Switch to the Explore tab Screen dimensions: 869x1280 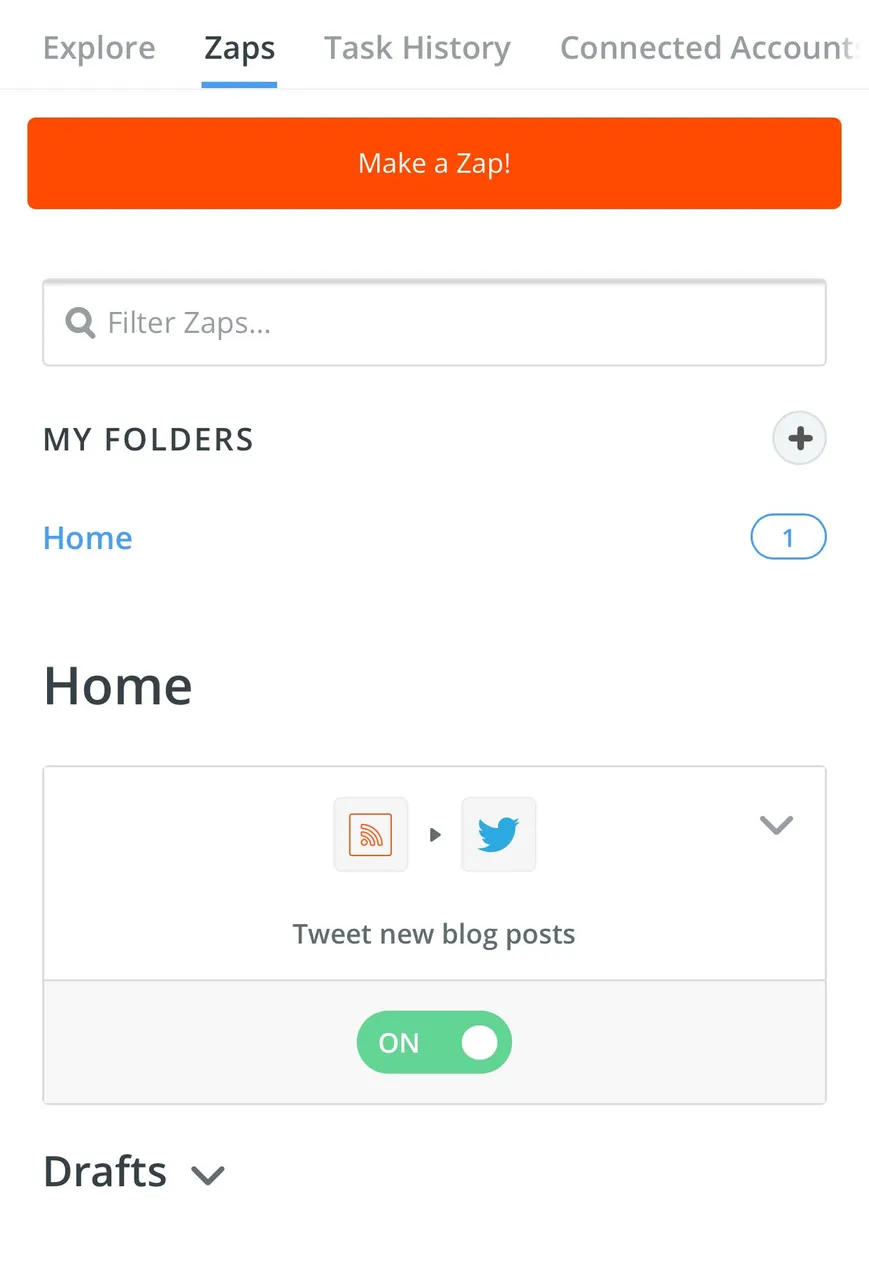(x=99, y=47)
